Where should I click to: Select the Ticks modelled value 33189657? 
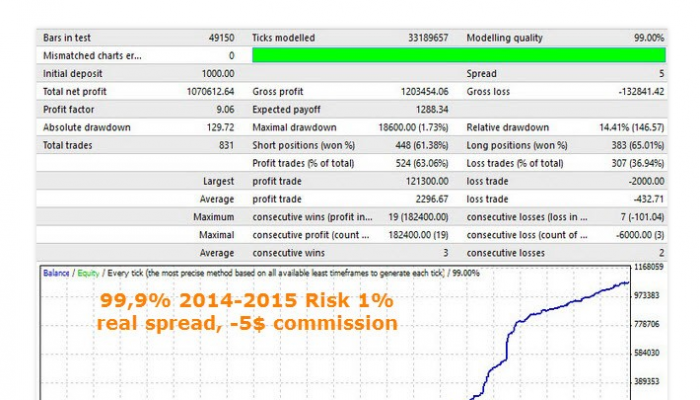[x=428, y=38]
